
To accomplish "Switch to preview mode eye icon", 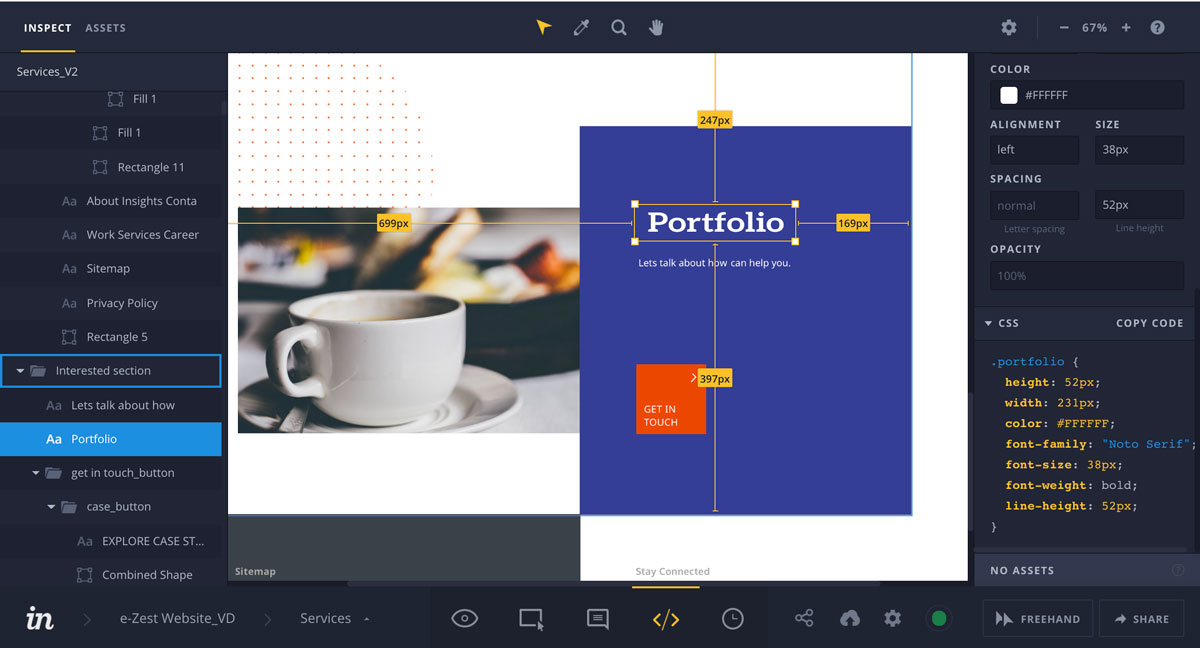I will coord(465,619).
